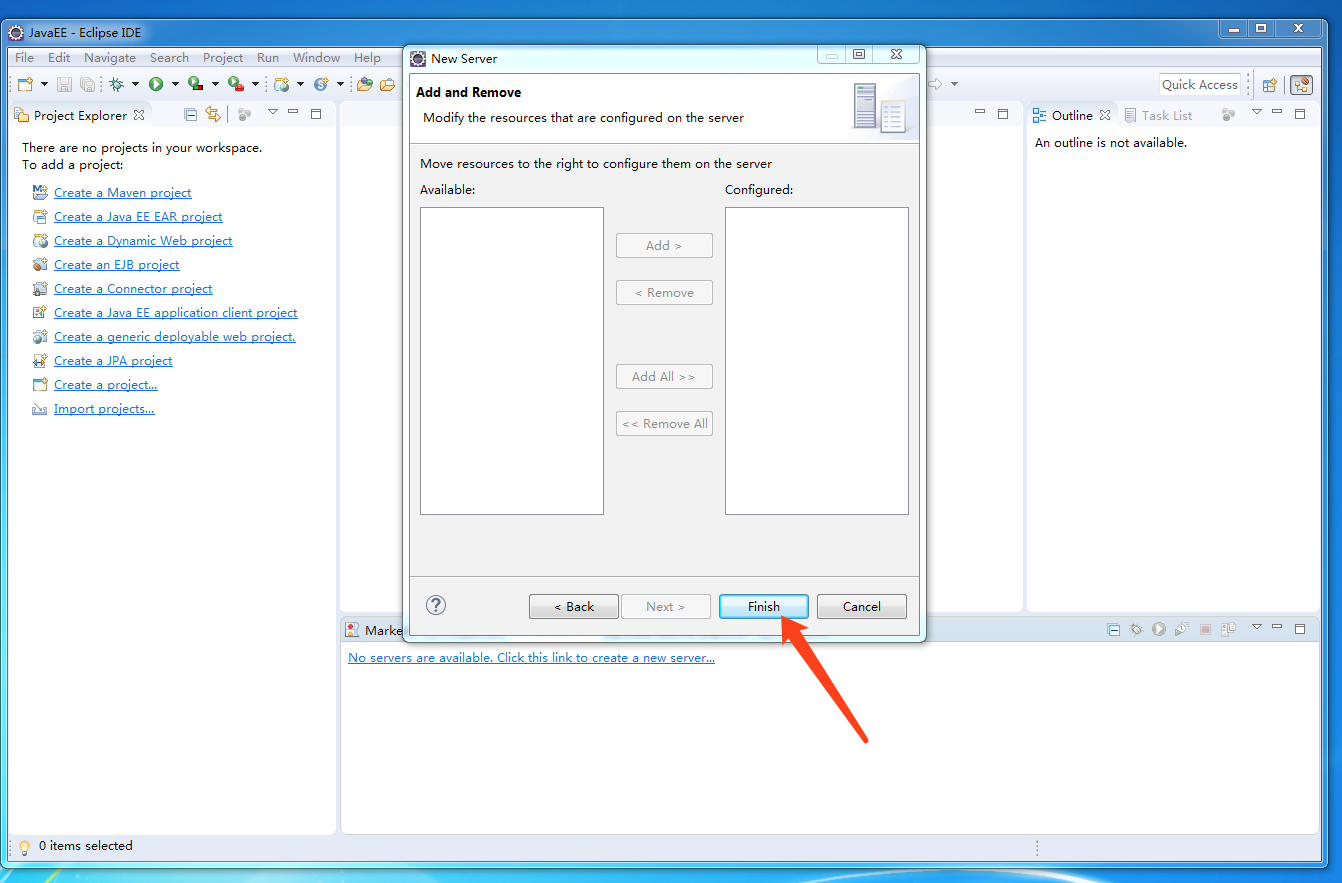1342x883 pixels.
Task: Select the Java EE perspective button
Action: (1301, 85)
